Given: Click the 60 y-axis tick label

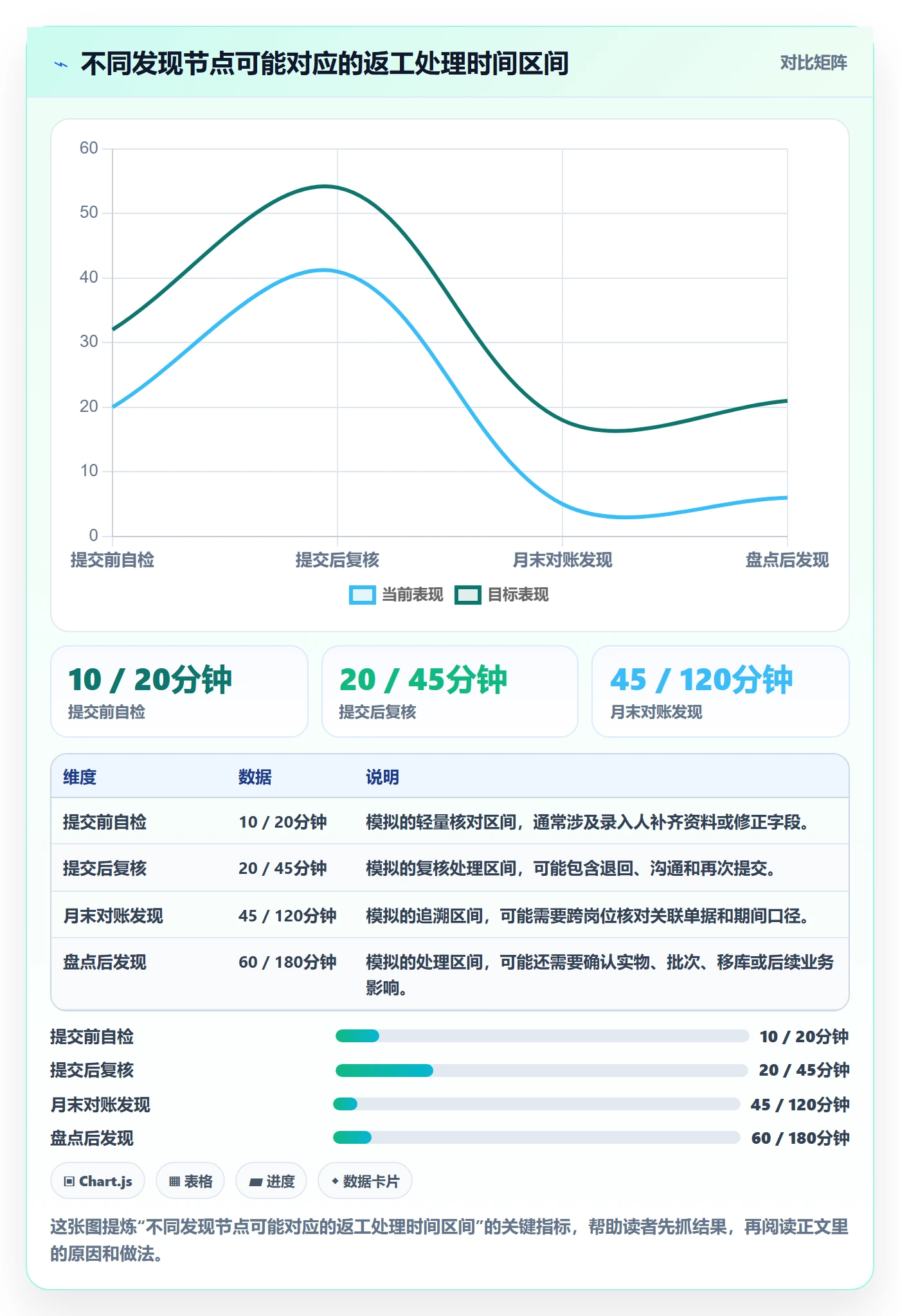Looking at the screenshot, I should pyautogui.click(x=89, y=148).
